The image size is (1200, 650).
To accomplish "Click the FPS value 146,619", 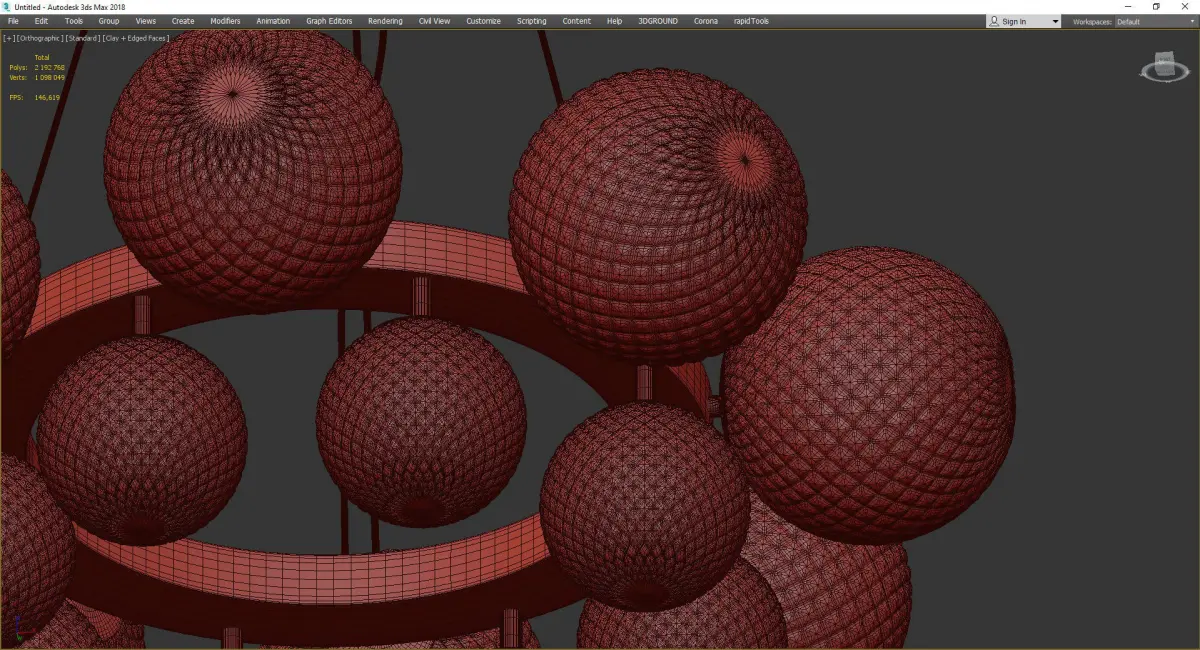I will tap(47, 97).
